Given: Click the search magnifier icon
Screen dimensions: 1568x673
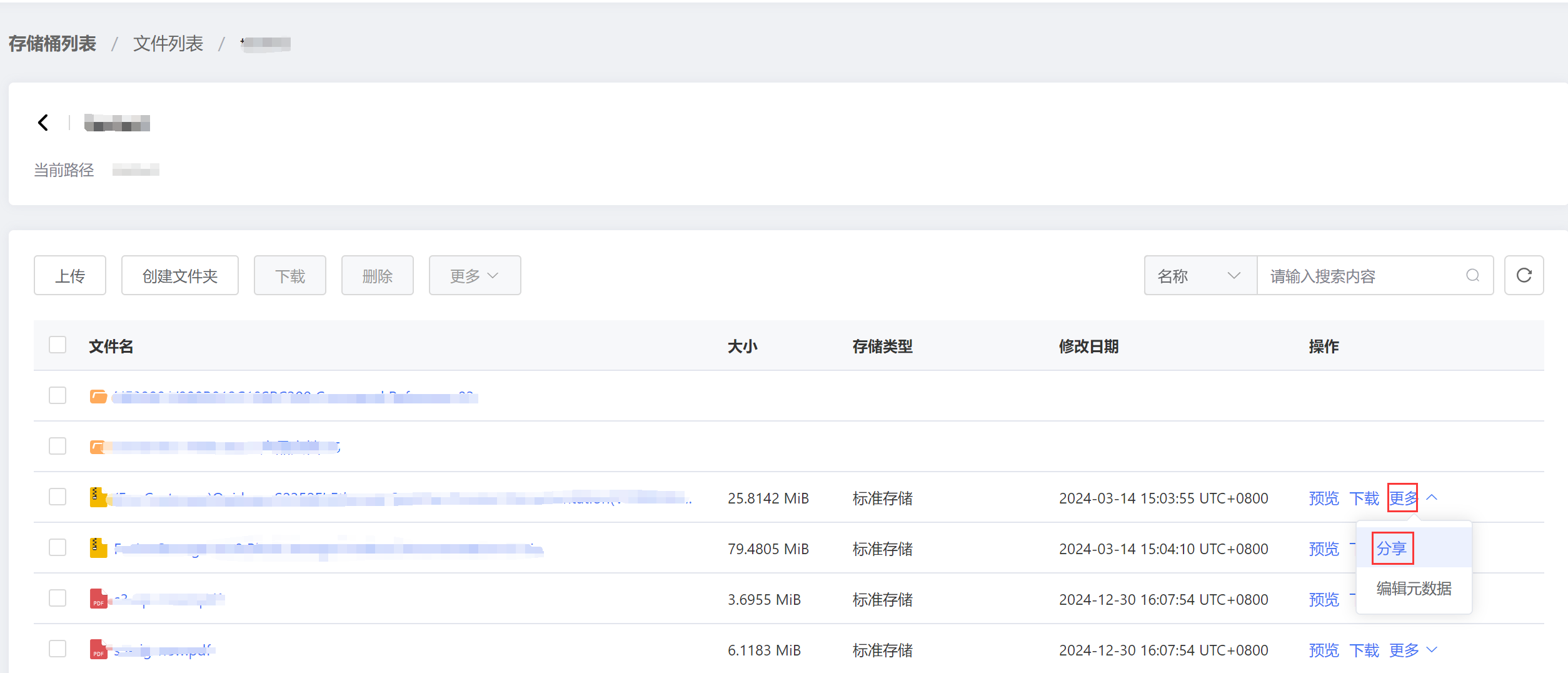Looking at the screenshot, I should 1472,275.
